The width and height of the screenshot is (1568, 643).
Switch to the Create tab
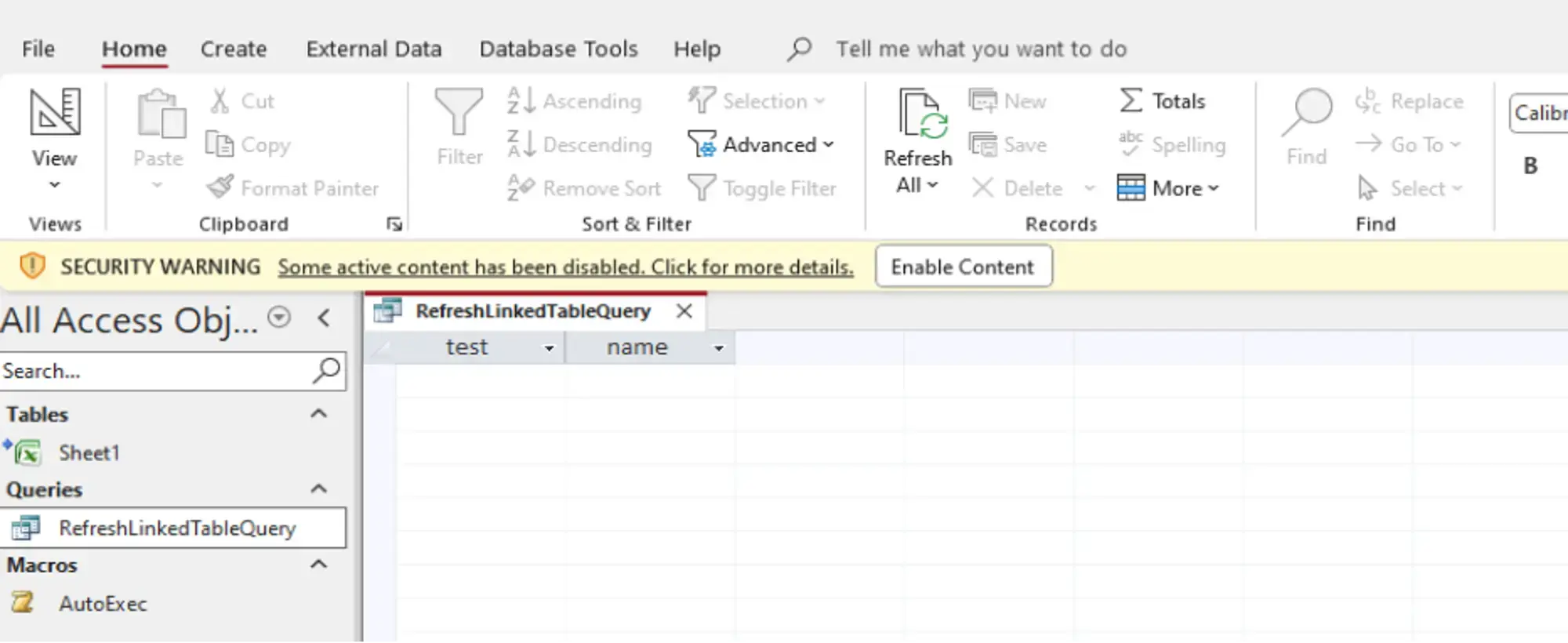(x=234, y=49)
